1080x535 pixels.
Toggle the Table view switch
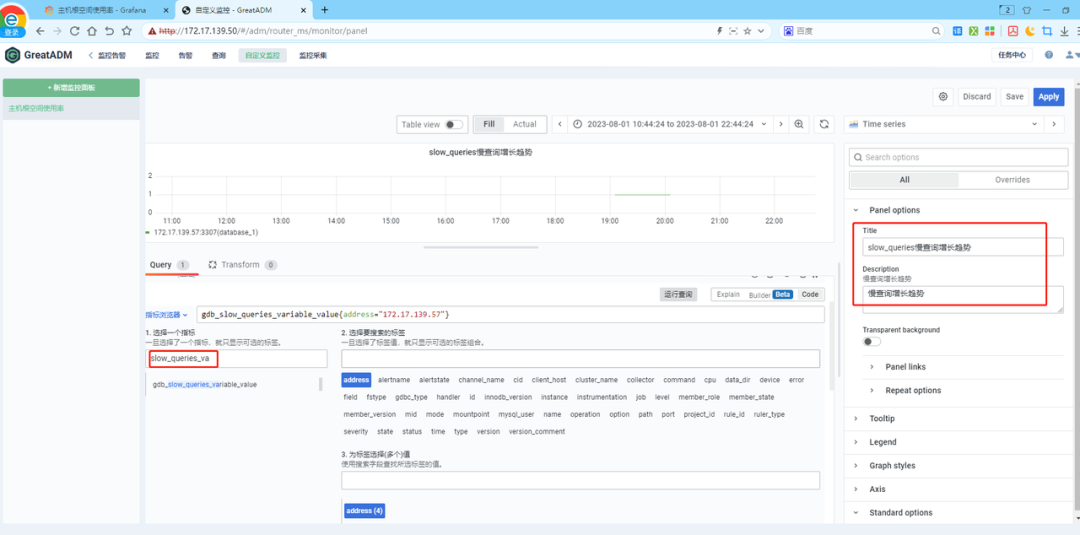click(x=454, y=125)
